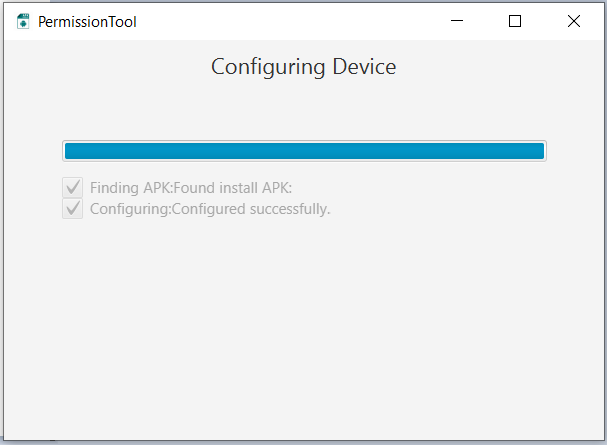
Task: Click the PermissionTool title text
Action: [87, 21]
